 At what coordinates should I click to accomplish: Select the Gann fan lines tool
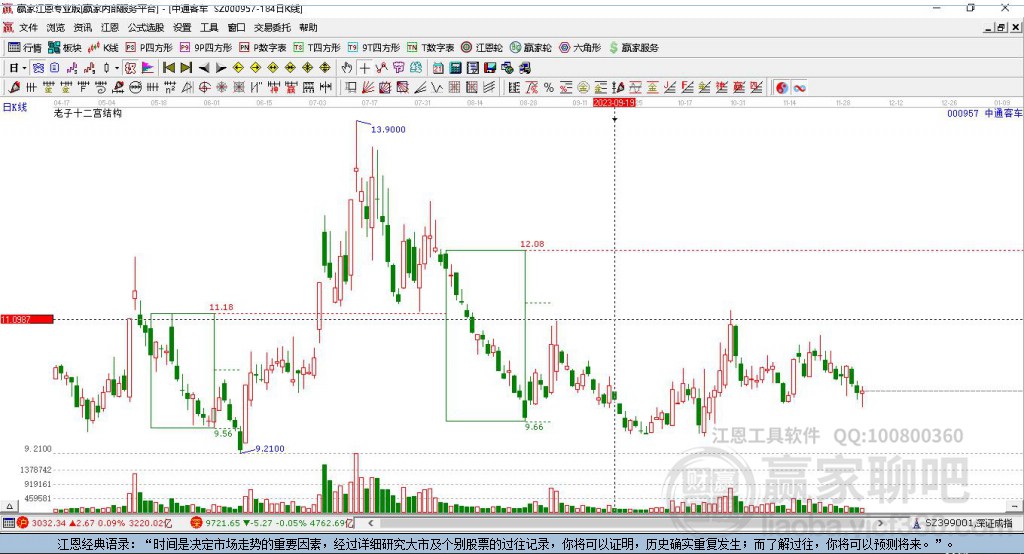click(368, 88)
